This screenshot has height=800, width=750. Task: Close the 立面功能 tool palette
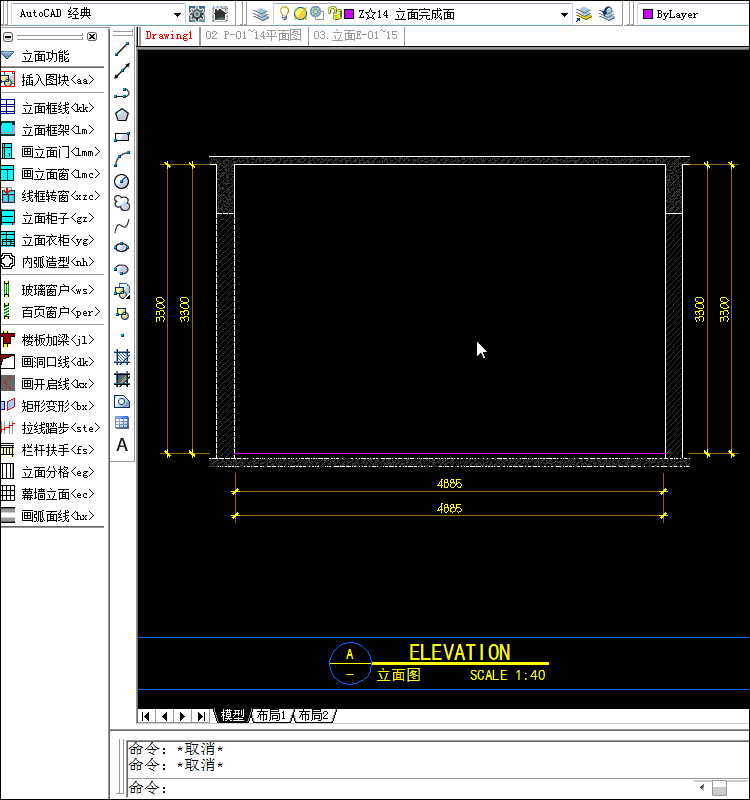tap(92, 36)
